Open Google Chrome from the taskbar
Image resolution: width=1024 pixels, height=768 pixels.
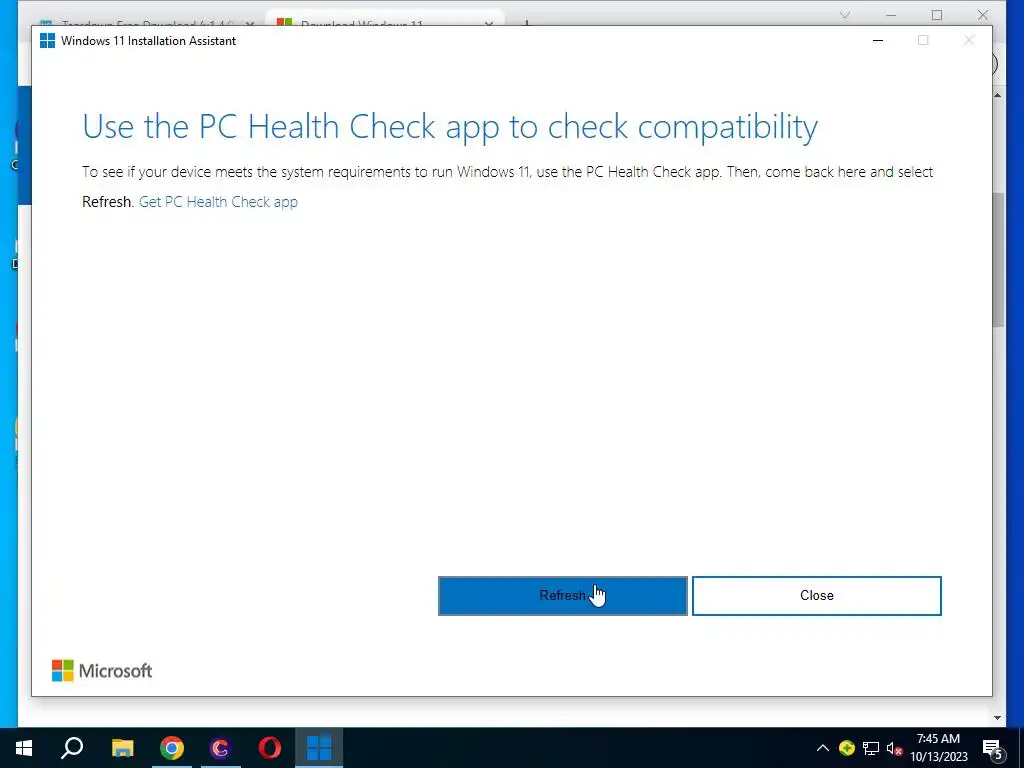pyautogui.click(x=172, y=748)
